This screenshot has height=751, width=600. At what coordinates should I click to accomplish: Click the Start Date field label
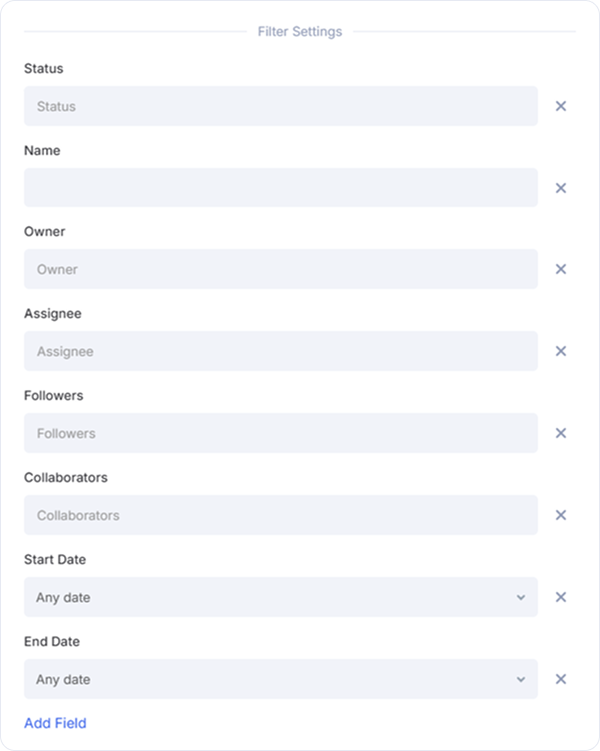[55, 560]
